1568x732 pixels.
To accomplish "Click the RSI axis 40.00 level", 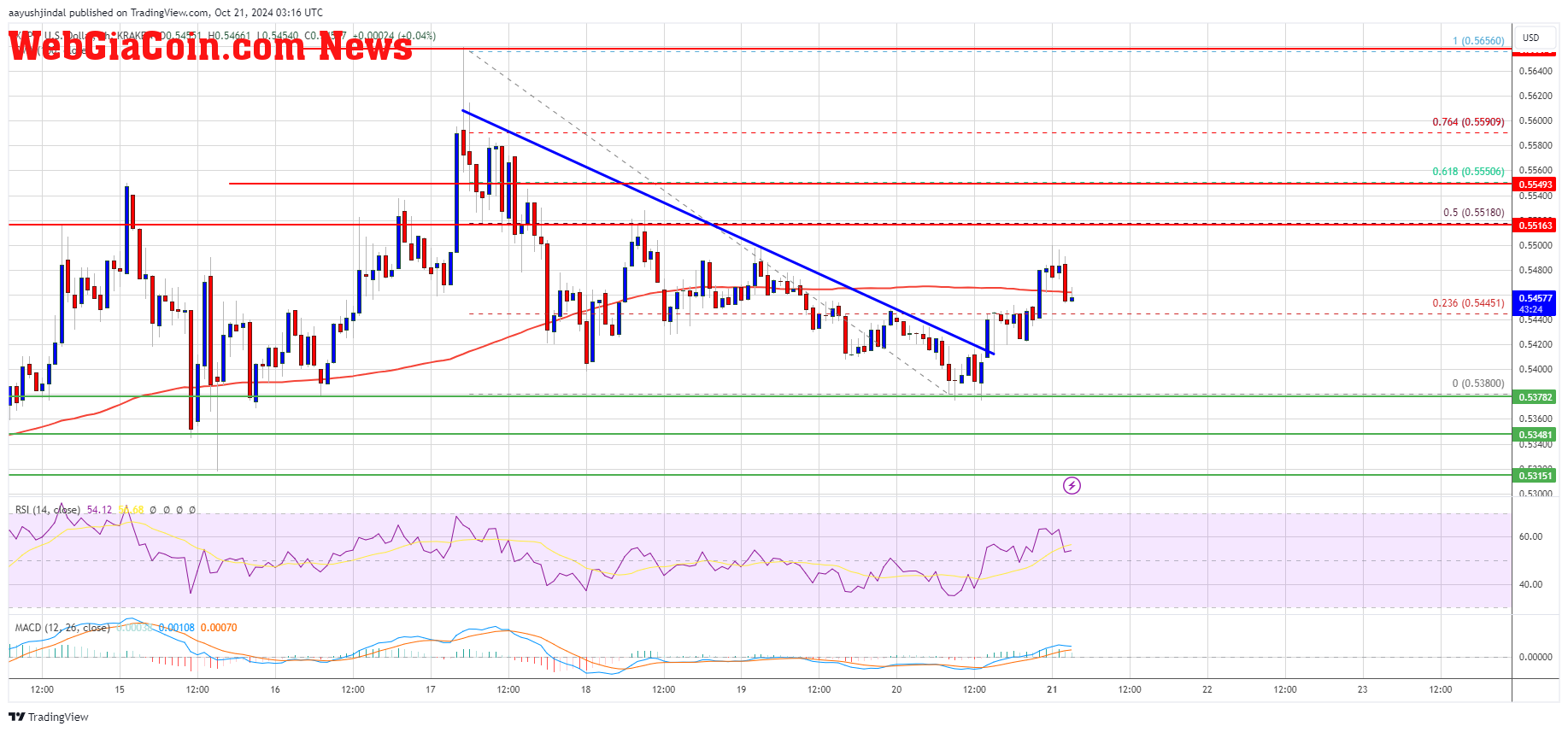I will pos(1530,585).
